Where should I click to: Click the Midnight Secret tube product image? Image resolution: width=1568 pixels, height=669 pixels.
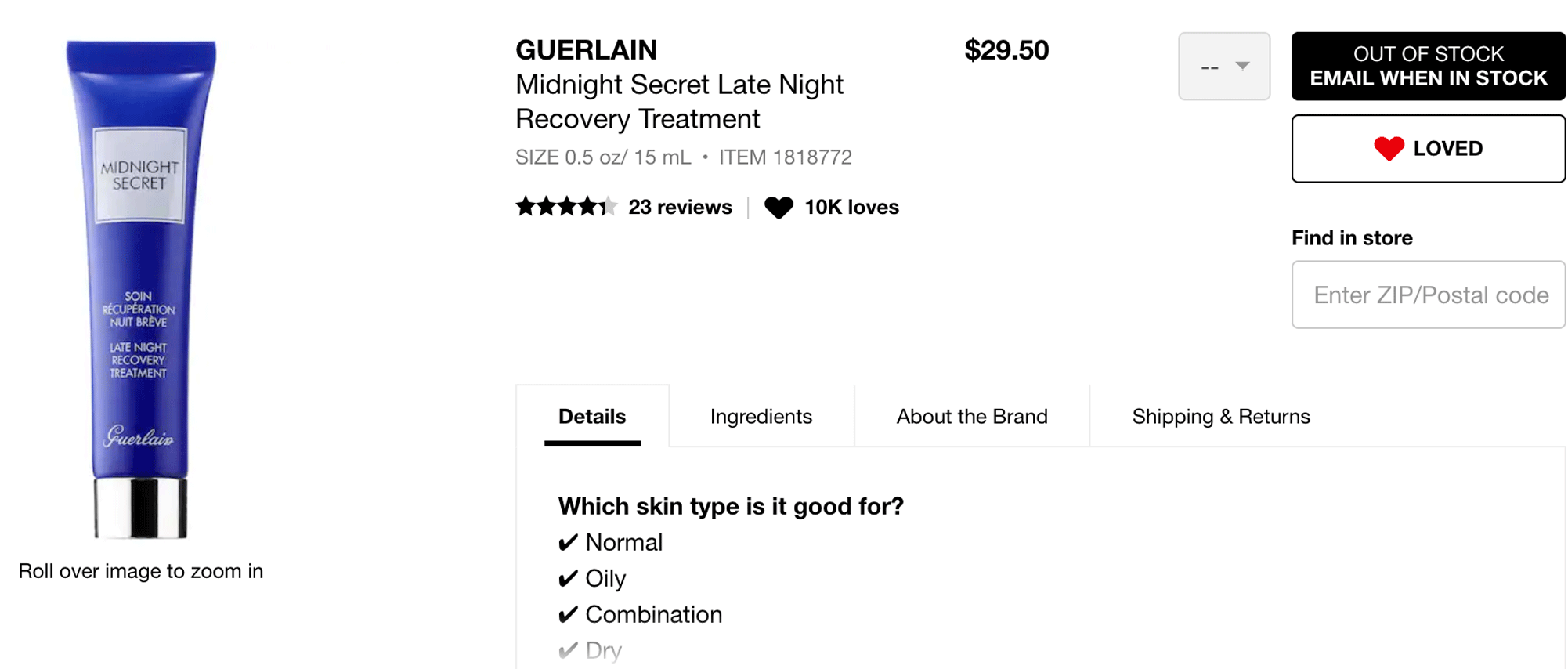point(141,288)
